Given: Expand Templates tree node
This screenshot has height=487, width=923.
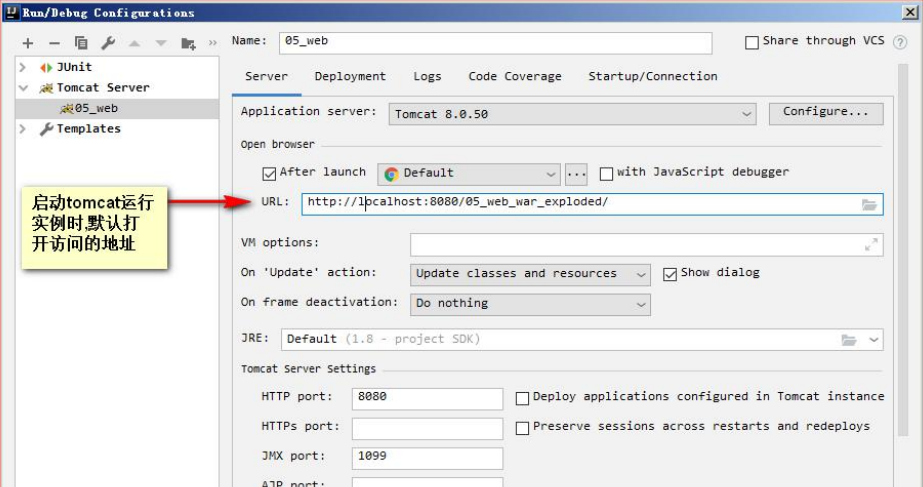Looking at the screenshot, I should (23, 129).
